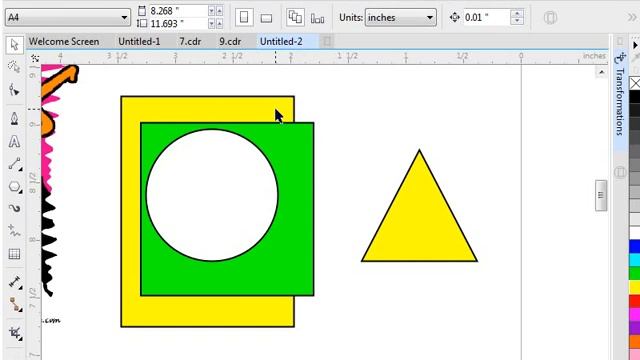Image resolution: width=640 pixels, height=360 pixels.
Task: Click the docker icon below Transformations
Action: click(x=620, y=172)
